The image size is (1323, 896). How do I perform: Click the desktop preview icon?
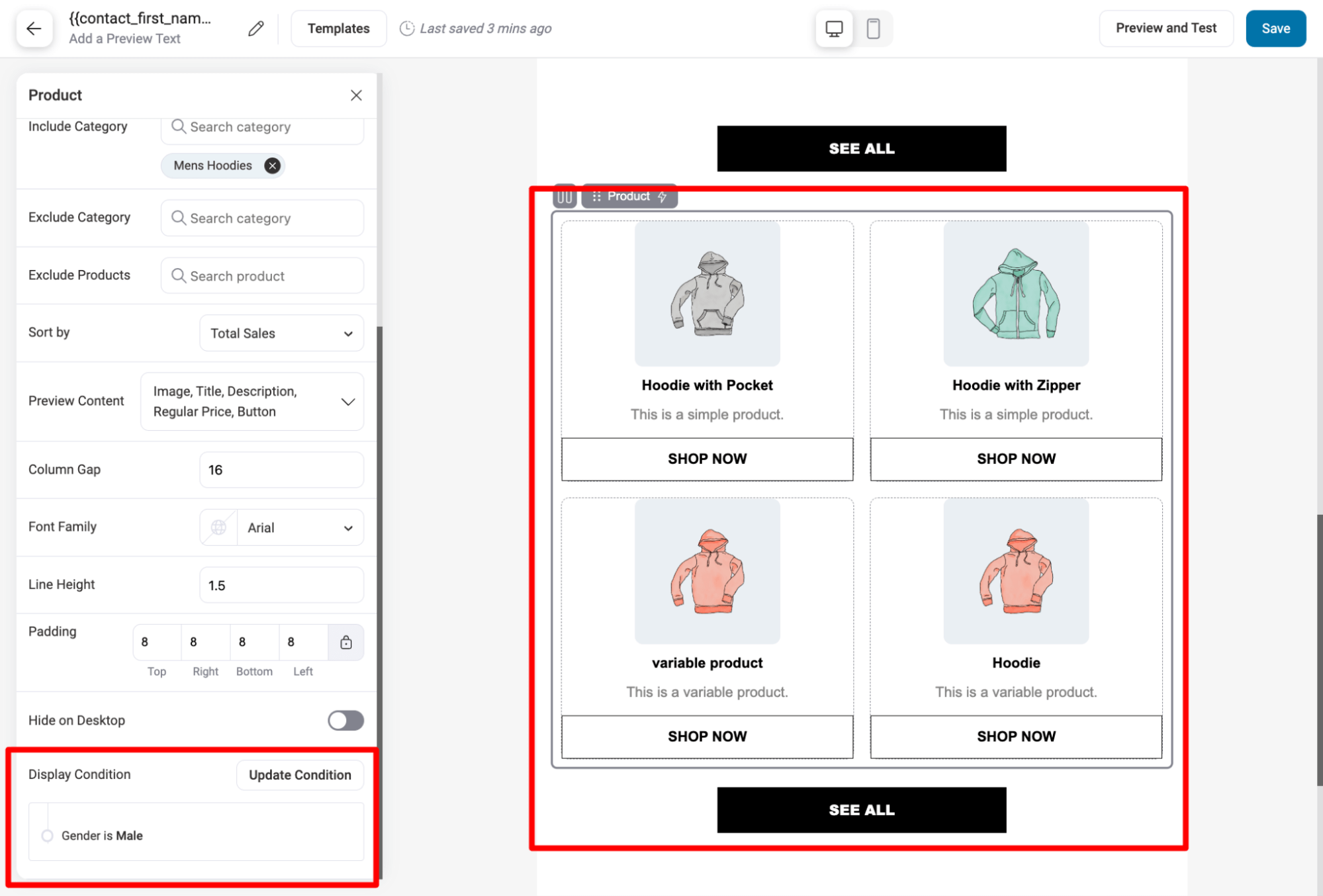point(834,28)
